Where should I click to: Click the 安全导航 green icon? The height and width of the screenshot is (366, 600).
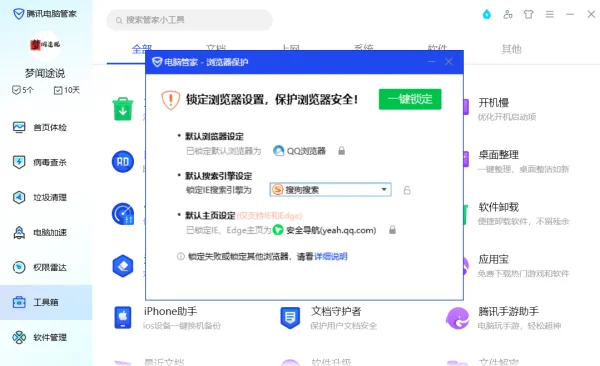278,230
